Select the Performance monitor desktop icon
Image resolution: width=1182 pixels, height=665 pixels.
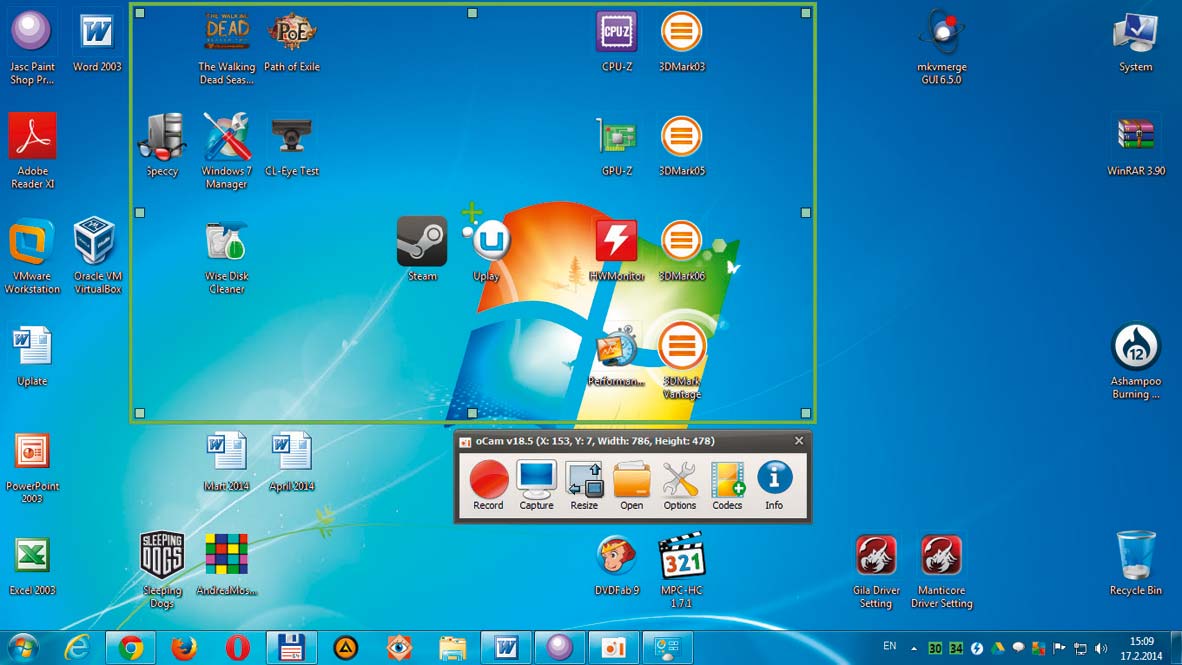617,354
